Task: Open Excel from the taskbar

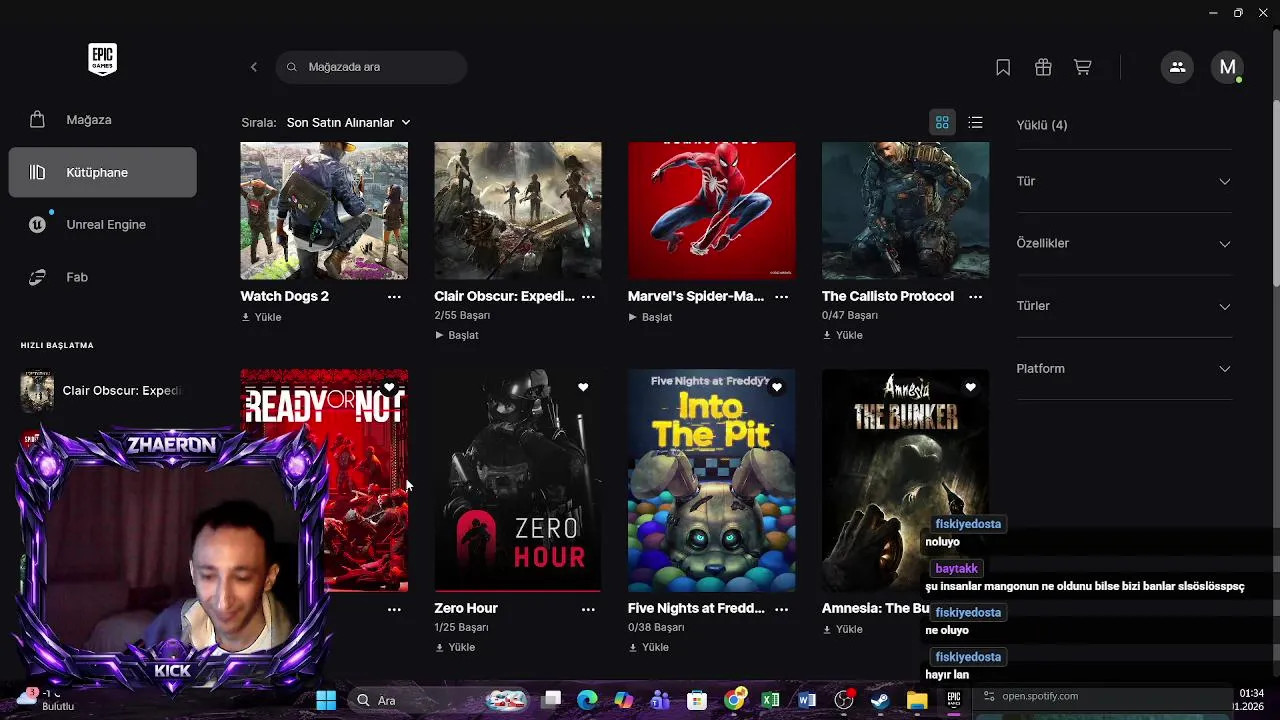Action: tap(770, 701)
